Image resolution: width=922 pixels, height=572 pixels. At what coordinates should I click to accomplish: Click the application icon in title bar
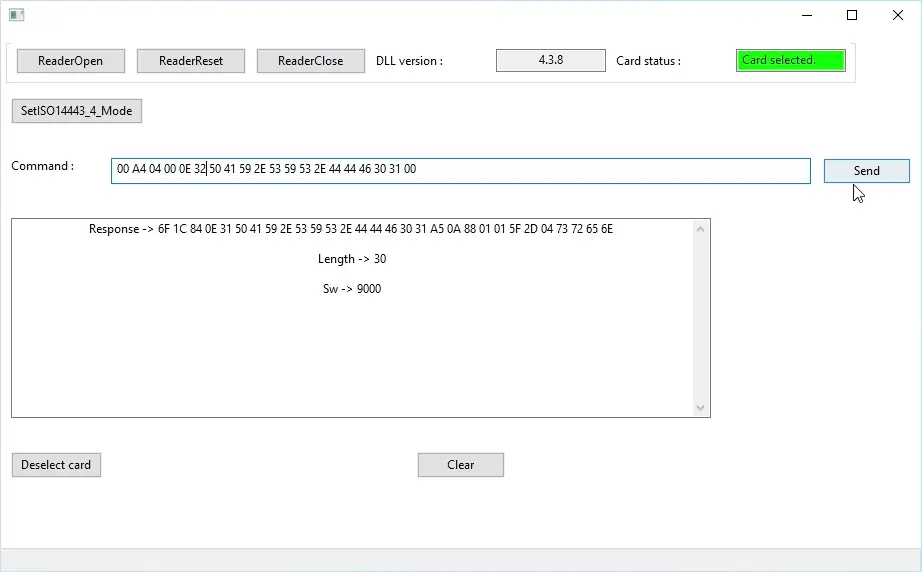coord(16,15)
